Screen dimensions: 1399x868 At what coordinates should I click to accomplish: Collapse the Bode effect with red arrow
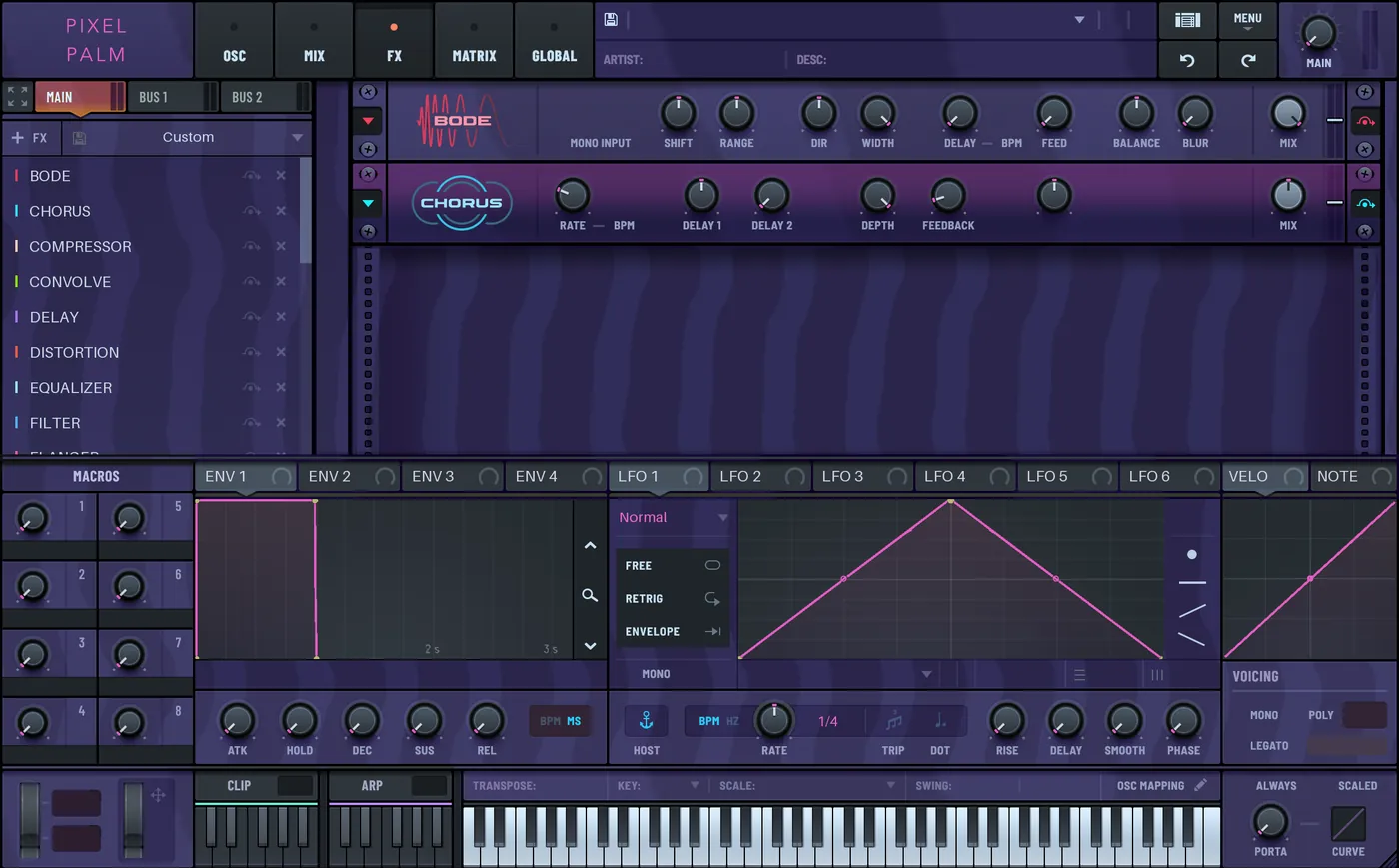coord(368,121)
